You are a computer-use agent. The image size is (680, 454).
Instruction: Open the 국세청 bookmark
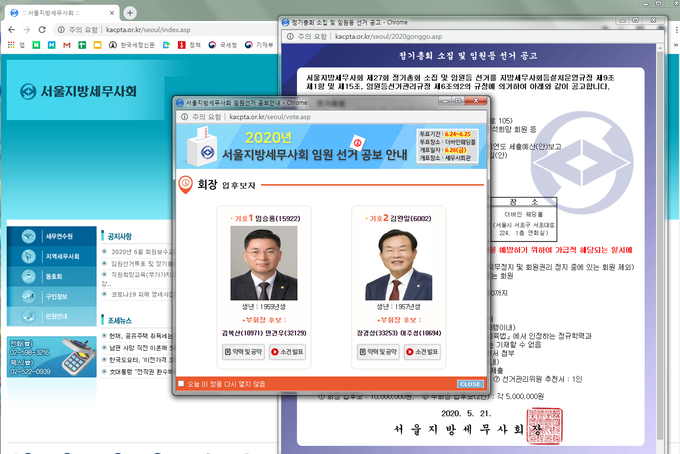point(222,45)
